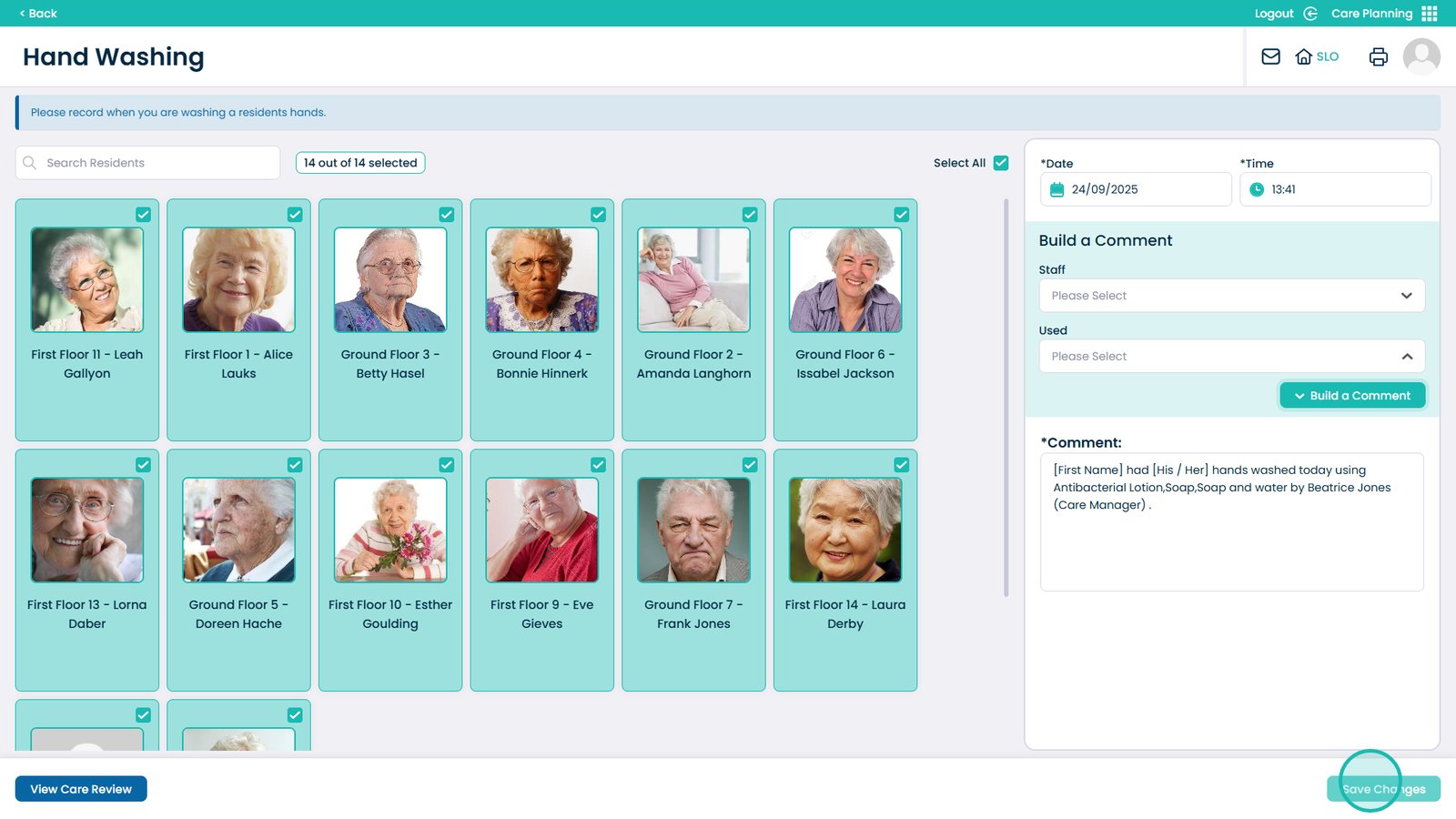Click Bonnie Hinnerk's photo

pos(542,279)
